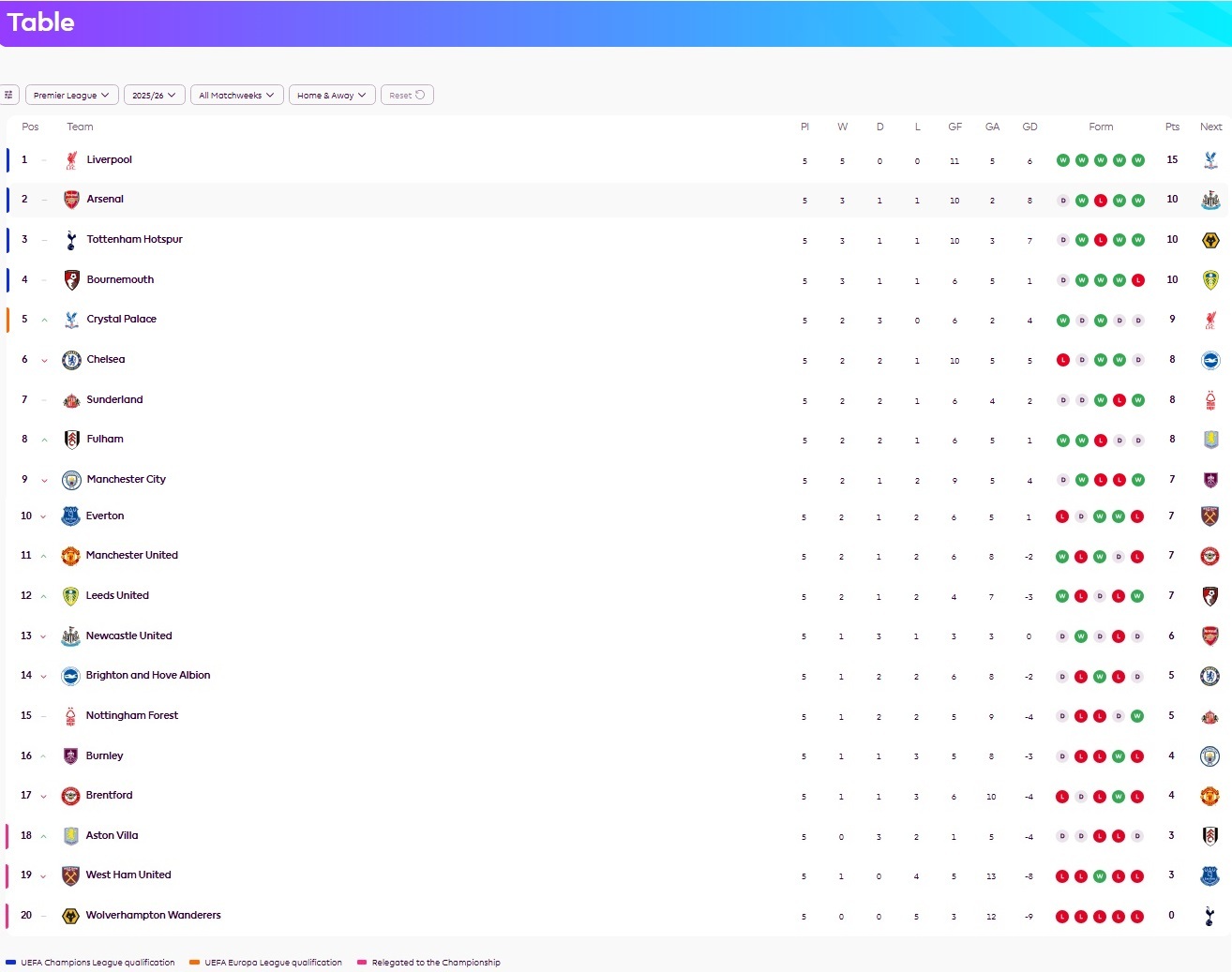Open the Home & Away filter dropdown
Viewport: 1232px width, 972px height.
[332, 95]
